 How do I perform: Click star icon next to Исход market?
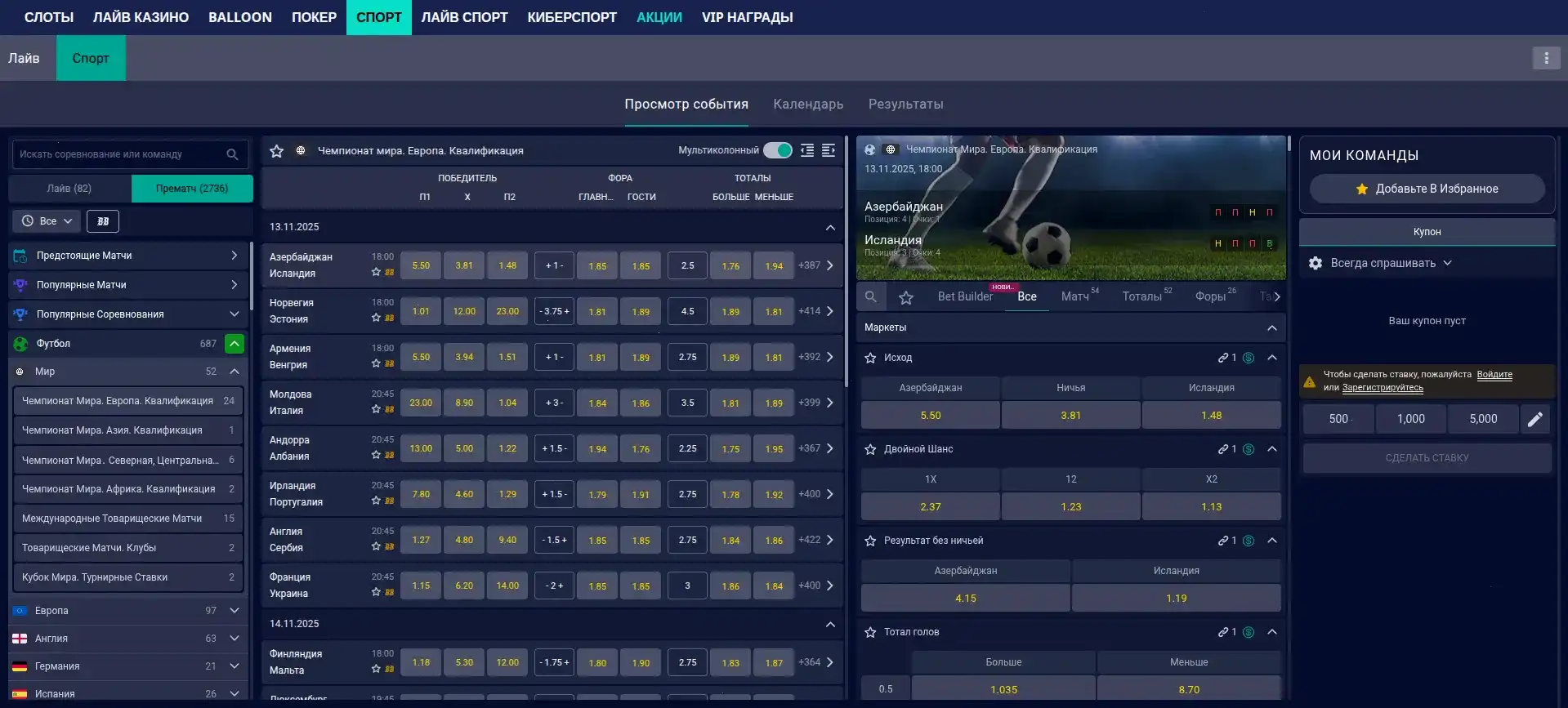pyautogui.click(x=870, y=358)
